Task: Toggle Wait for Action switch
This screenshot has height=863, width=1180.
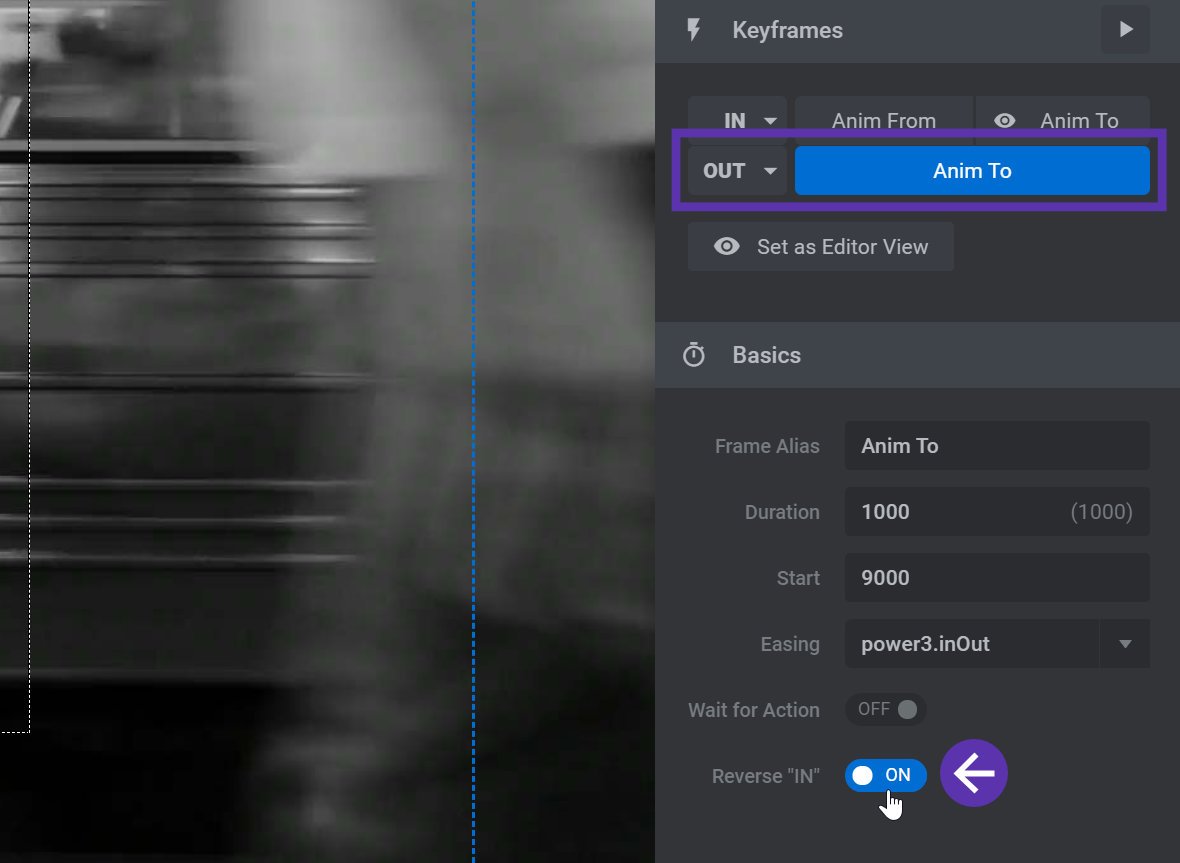Action: click(x=886, y=710)
